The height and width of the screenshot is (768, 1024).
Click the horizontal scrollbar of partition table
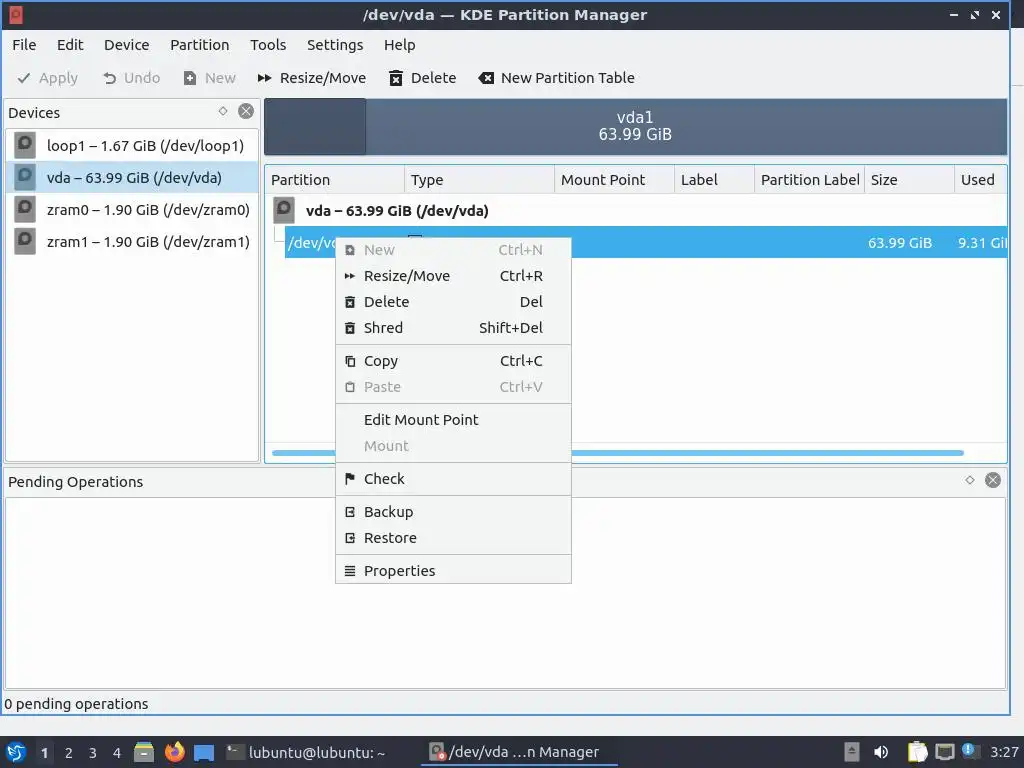[617, 453]
